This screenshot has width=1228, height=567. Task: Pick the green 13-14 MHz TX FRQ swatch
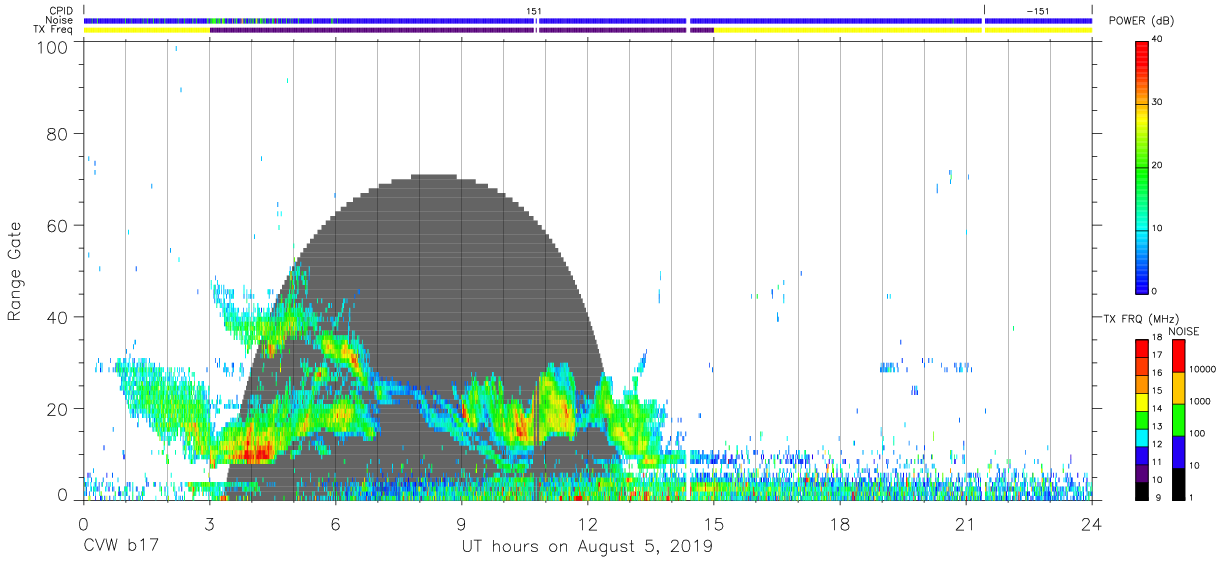[1141, 418]
